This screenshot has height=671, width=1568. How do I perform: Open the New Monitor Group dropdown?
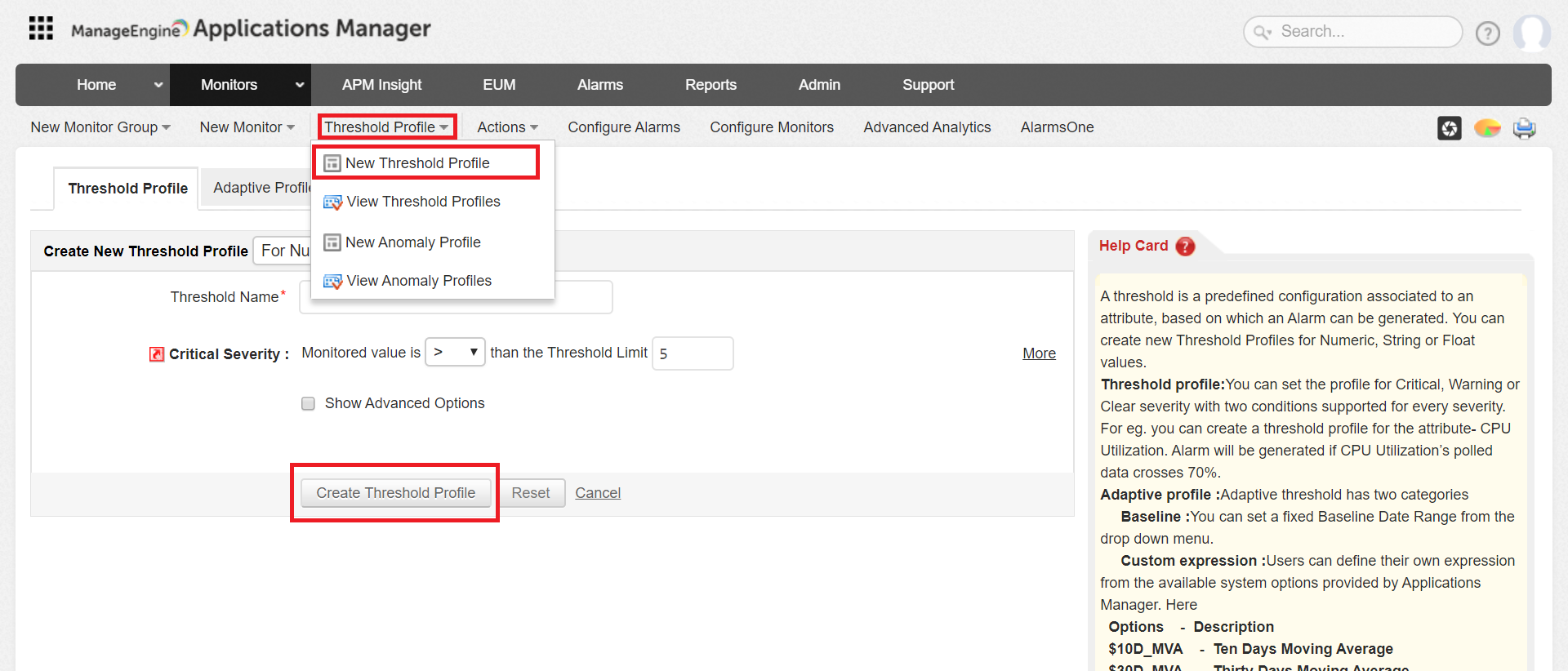[x=100, y=127]
